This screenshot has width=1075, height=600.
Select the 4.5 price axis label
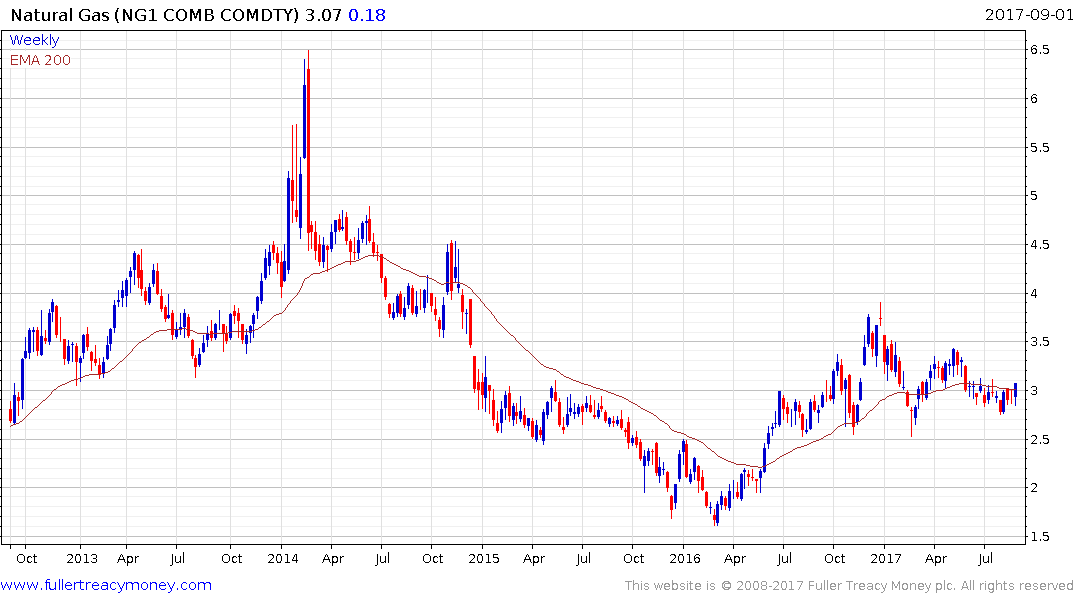coord(1039,244)
